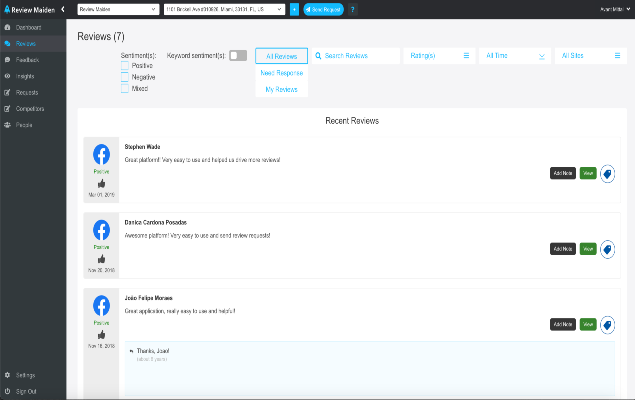Open the Miami location address dropdown
635x400 pixels.
pyautogui.click(x=224, y=9)
